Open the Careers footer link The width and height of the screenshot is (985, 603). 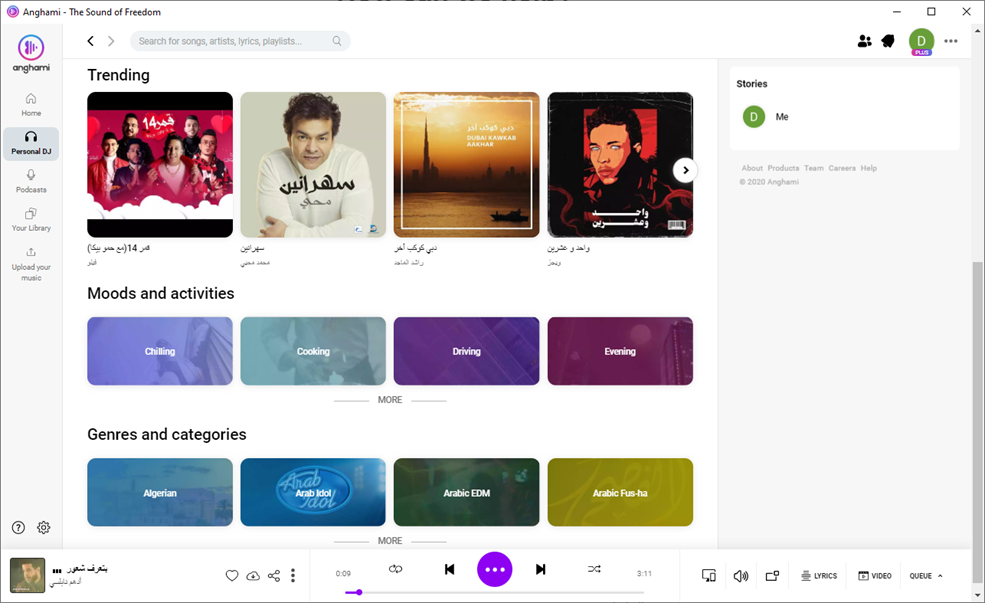coord(842,168)
